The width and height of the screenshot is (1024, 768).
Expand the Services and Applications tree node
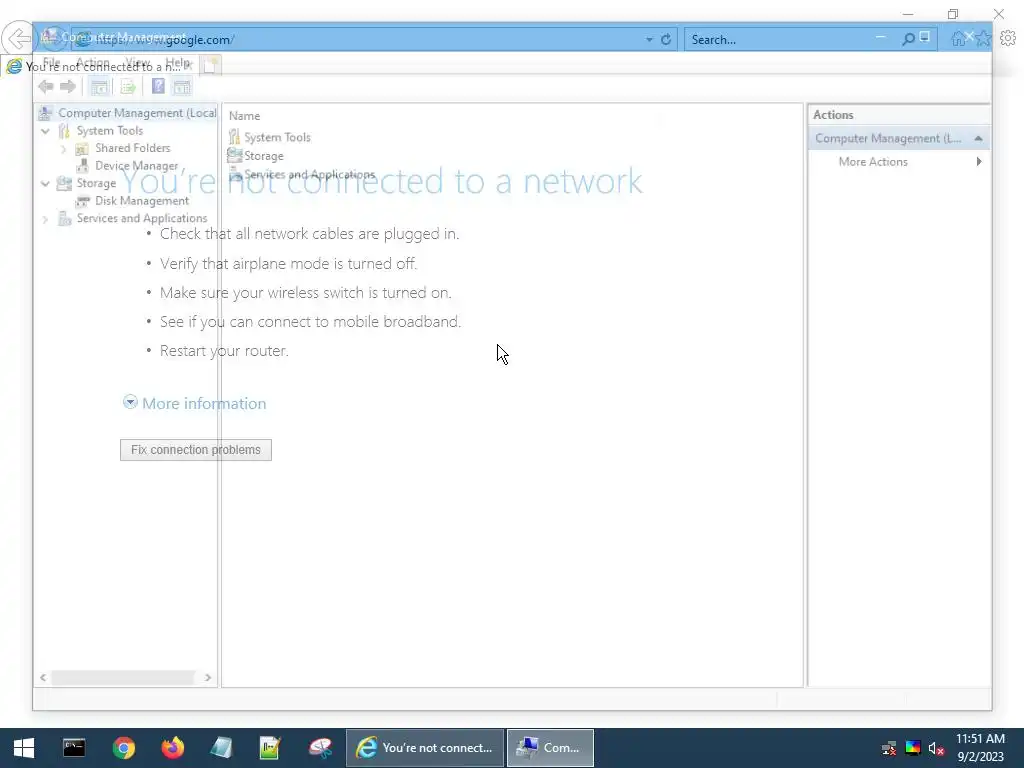(x=45, y=219)
